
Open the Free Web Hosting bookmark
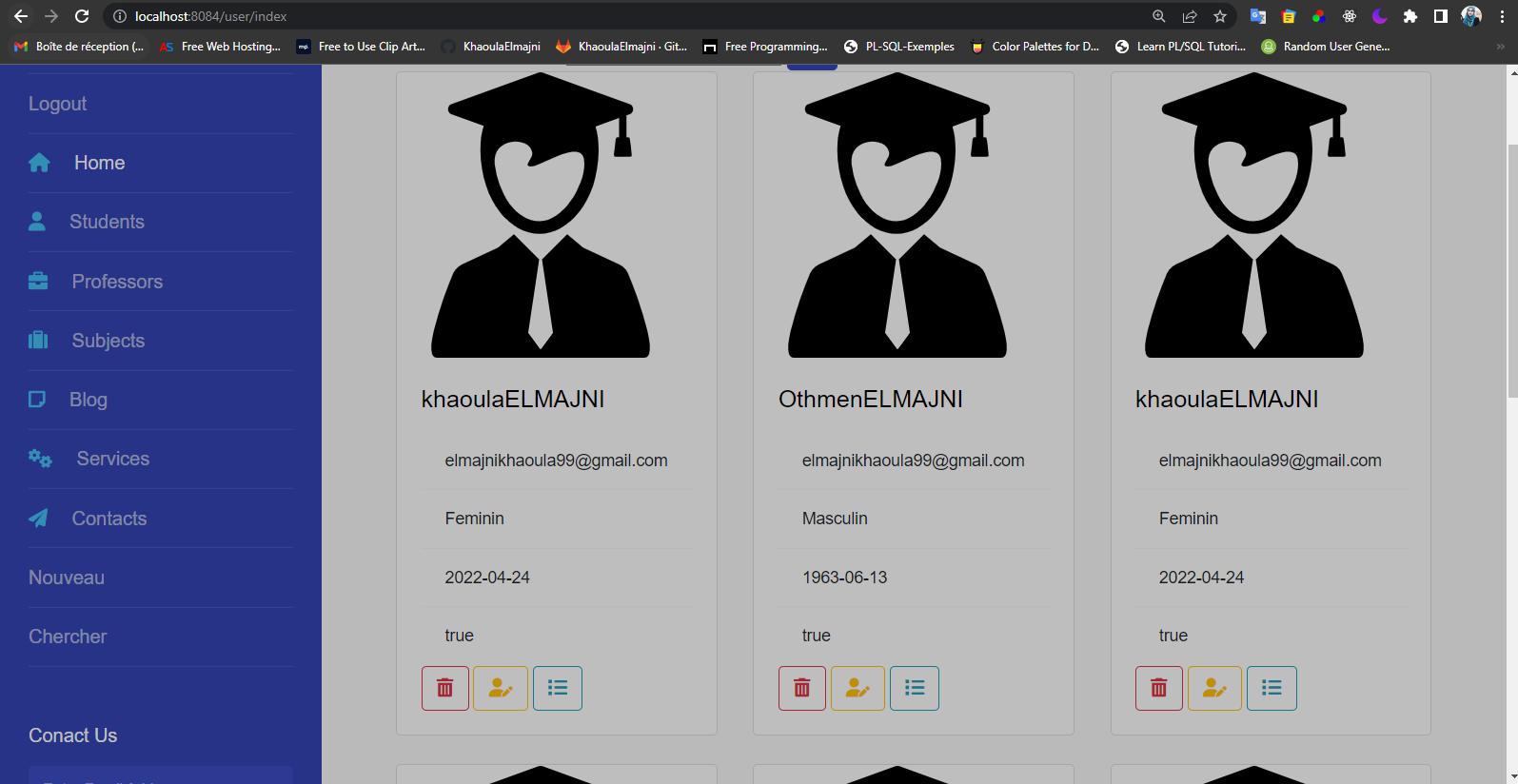tap(220, 47)
